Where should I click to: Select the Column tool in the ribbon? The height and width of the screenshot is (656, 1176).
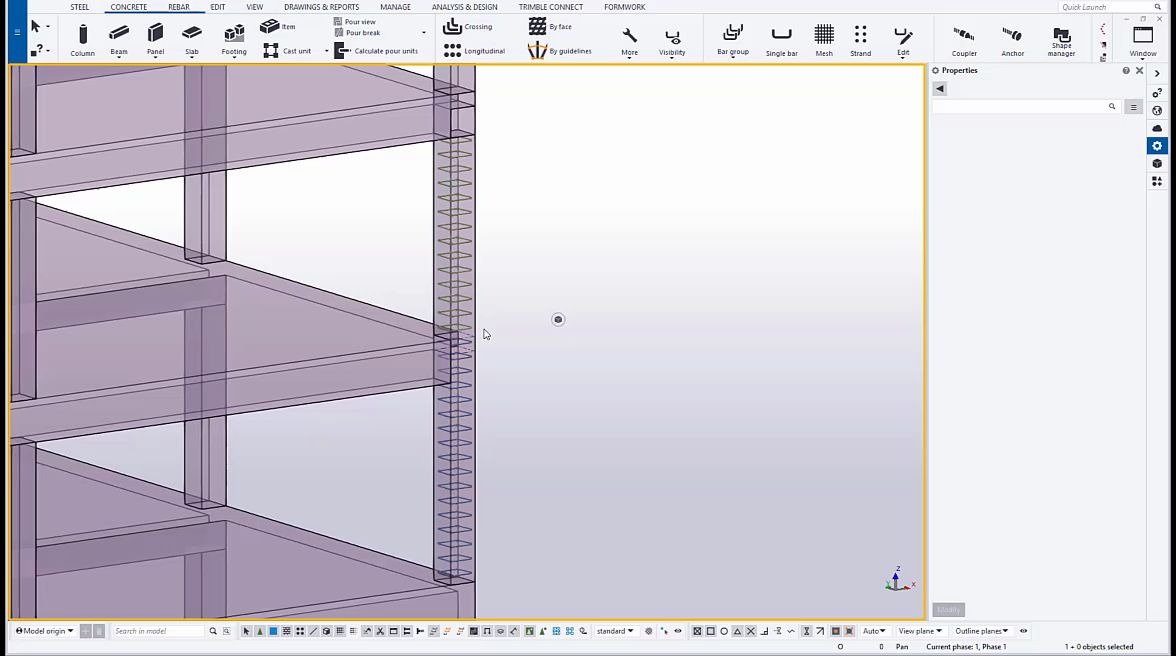pyautogui.click(x=82, y=40)
